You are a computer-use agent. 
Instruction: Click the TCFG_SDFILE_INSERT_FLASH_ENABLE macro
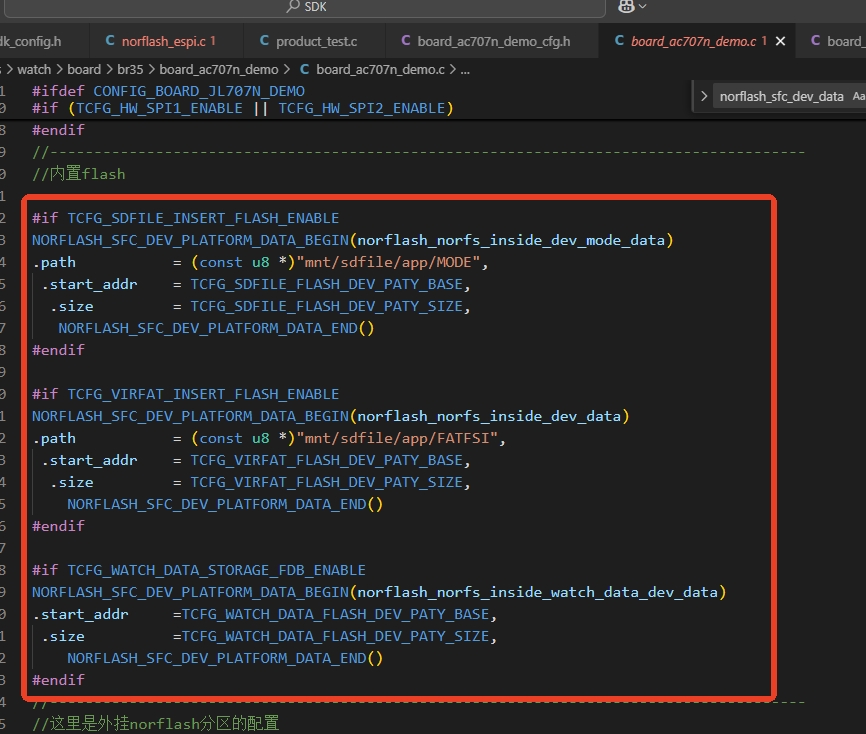point(203,218)
